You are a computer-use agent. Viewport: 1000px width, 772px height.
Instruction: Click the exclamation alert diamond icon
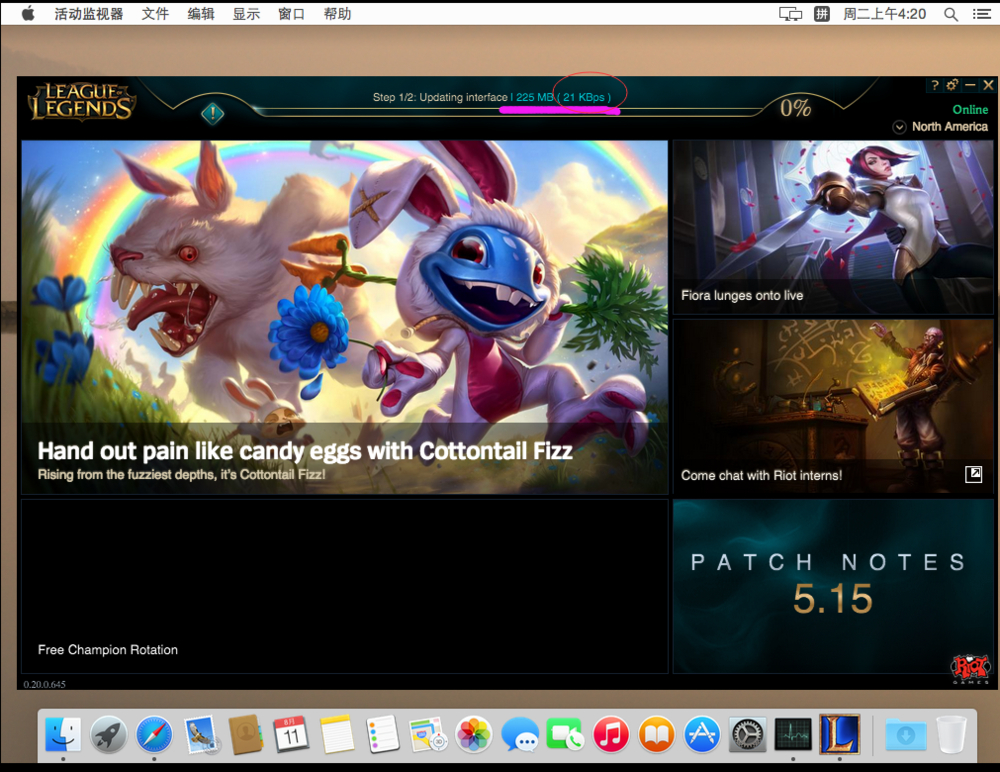(x=212, y=114)
